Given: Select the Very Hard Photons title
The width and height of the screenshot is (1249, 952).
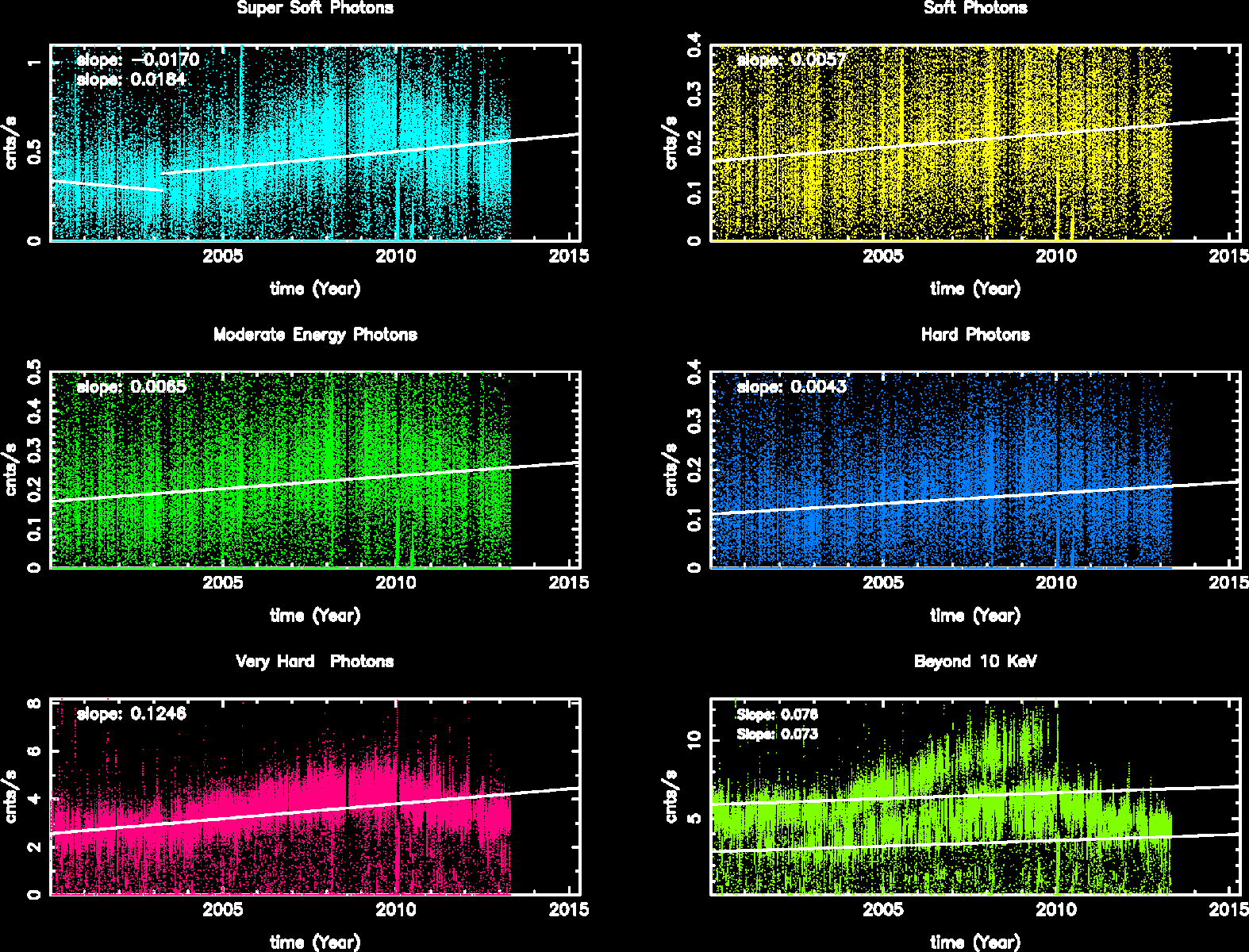Looking at the screenshot, I should click(315, 662).
